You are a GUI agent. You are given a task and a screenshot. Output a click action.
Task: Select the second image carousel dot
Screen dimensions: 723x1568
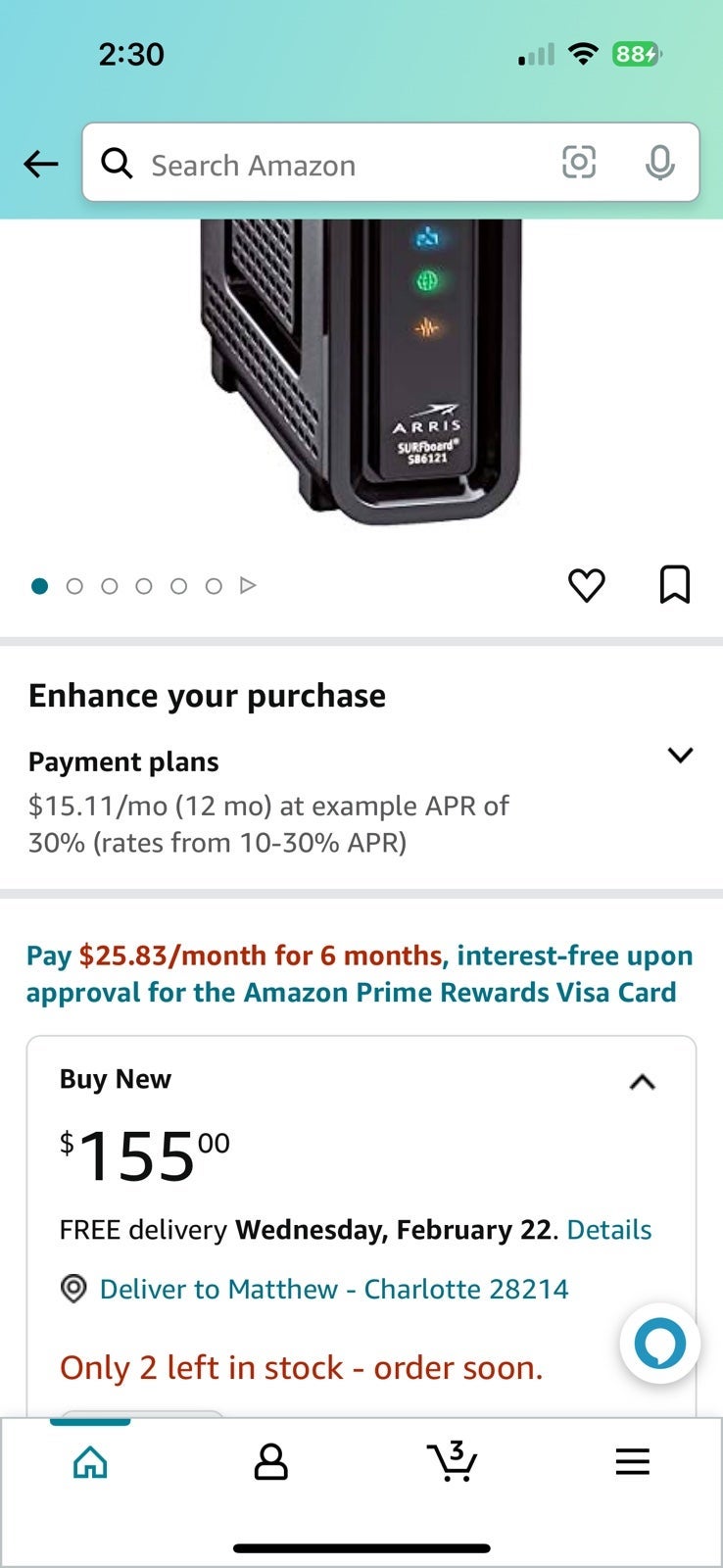click(74, 586)
